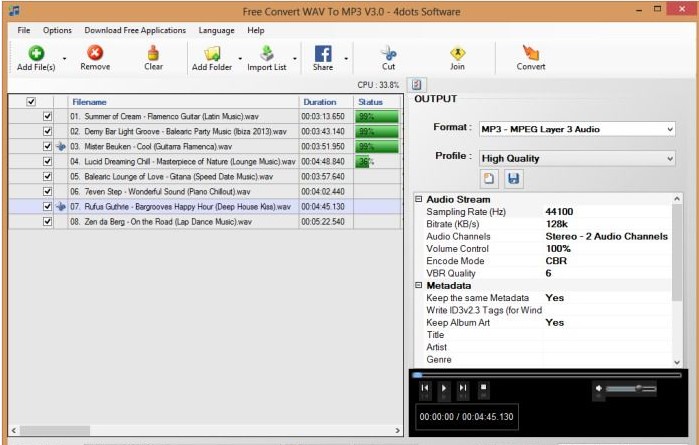Click the waveform icon on Mister Beuken row
The height and width of the screenshot is (445, 699).
coord(61,146)
